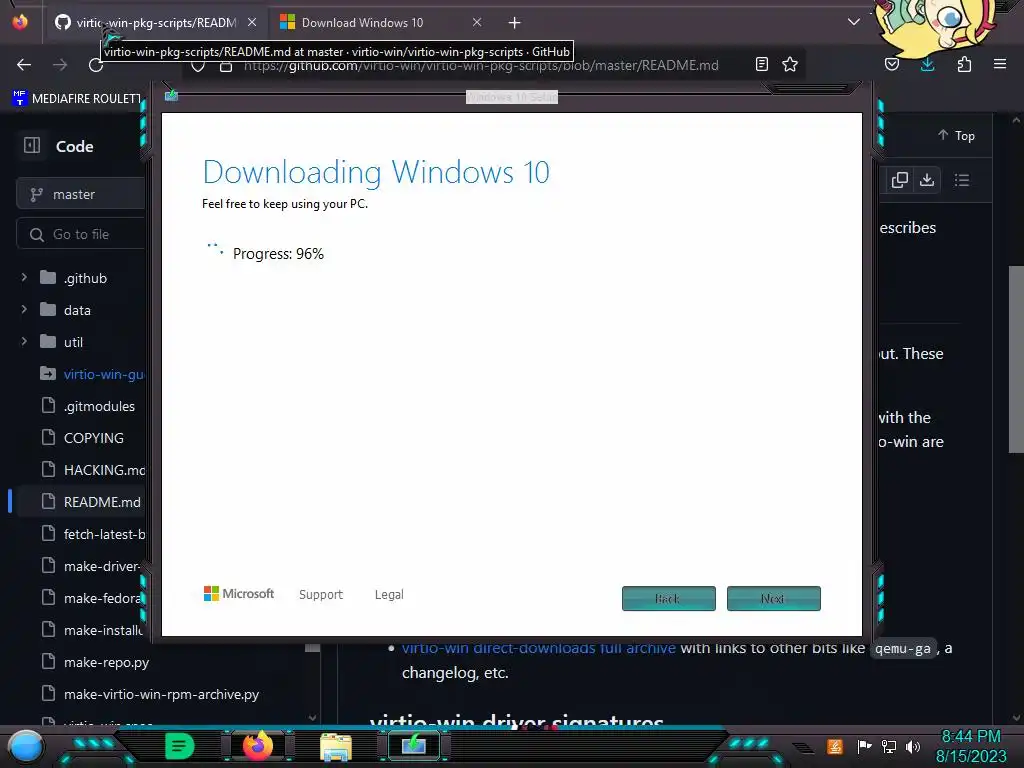This screenshot has width=1024, height=768.
Task: Open the Start orb on the taskbar
Action: point(25,746)
